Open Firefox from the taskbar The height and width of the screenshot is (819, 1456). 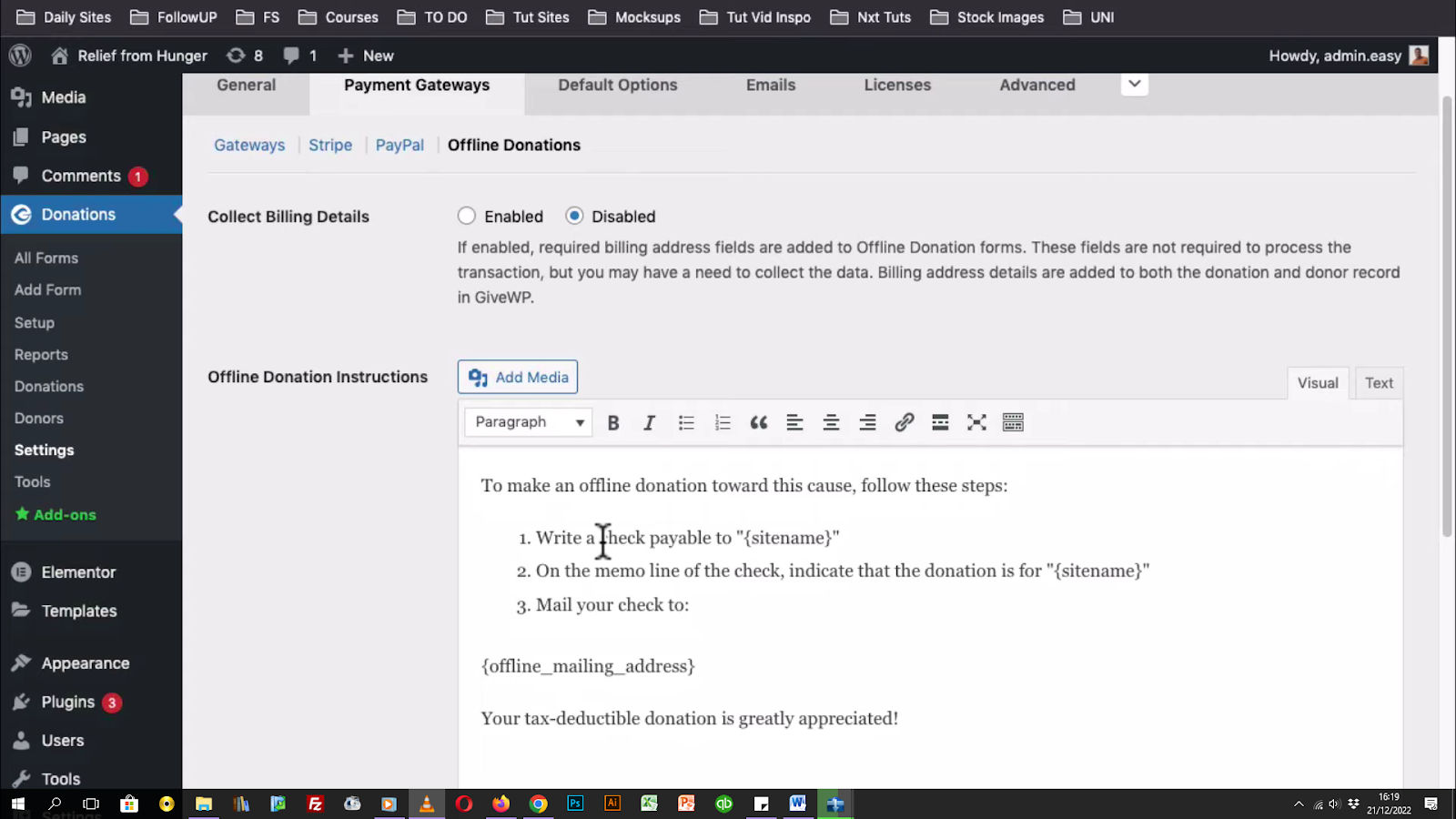coord(501,804)
